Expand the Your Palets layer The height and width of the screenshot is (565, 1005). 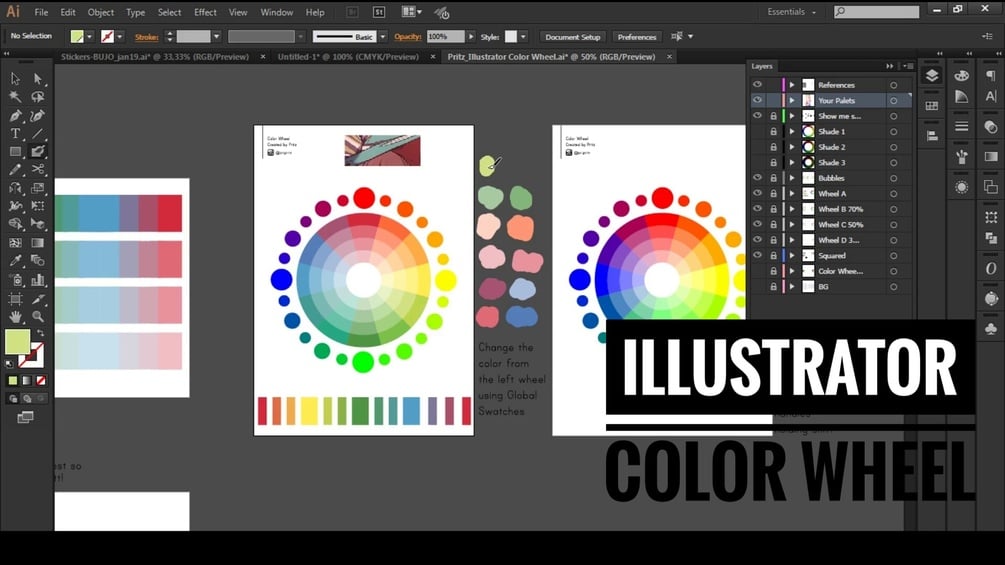(792, 101)
